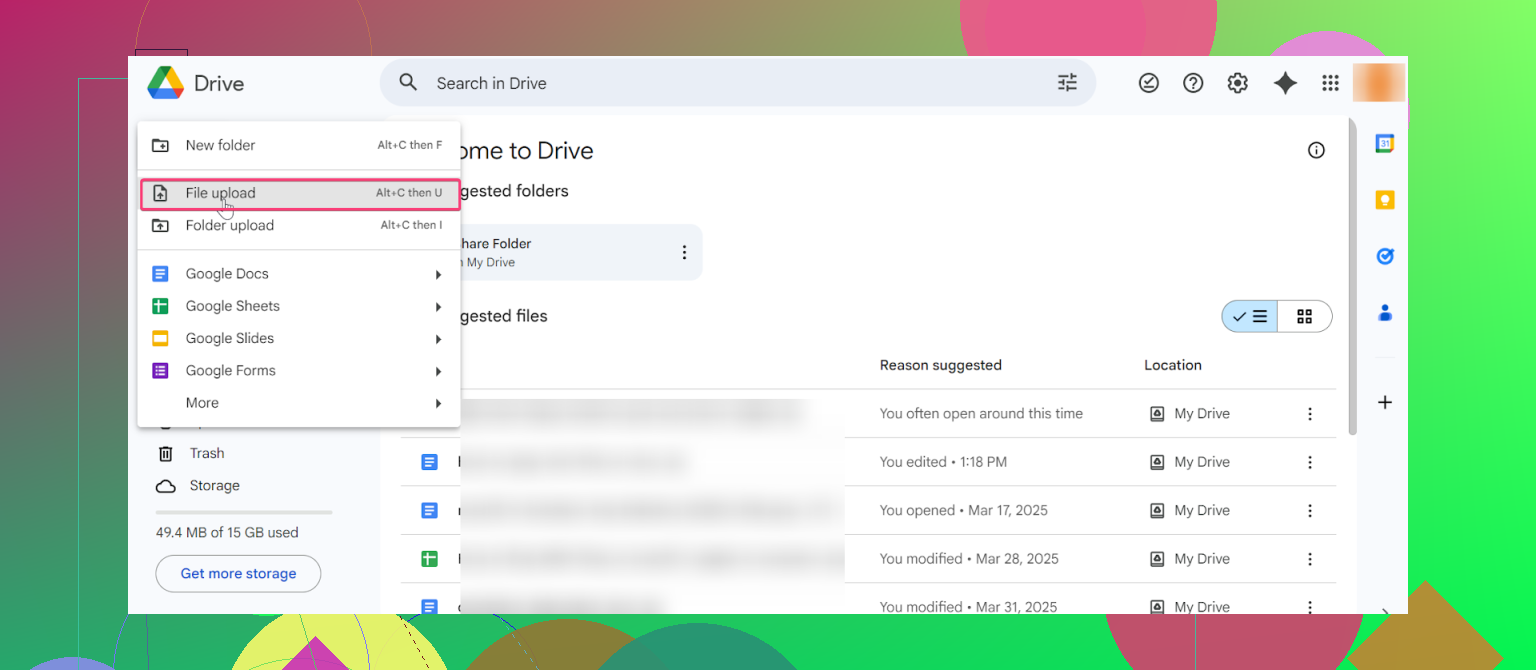
Task: Choose Google Sheets from the new menu
Action: 299,306
